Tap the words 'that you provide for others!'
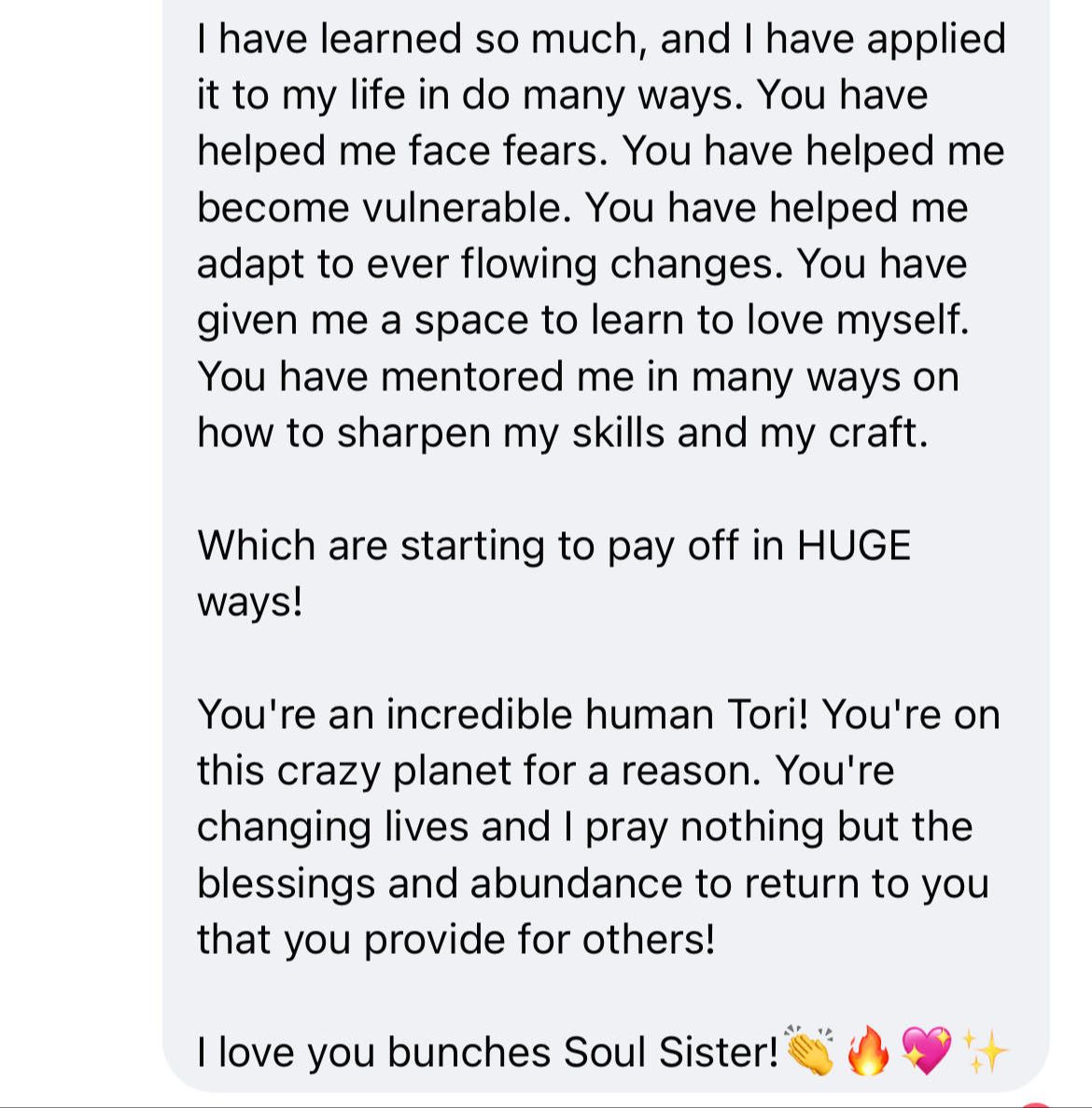This screenshot has height=1108, width=1092. click(x=456, y=940)
